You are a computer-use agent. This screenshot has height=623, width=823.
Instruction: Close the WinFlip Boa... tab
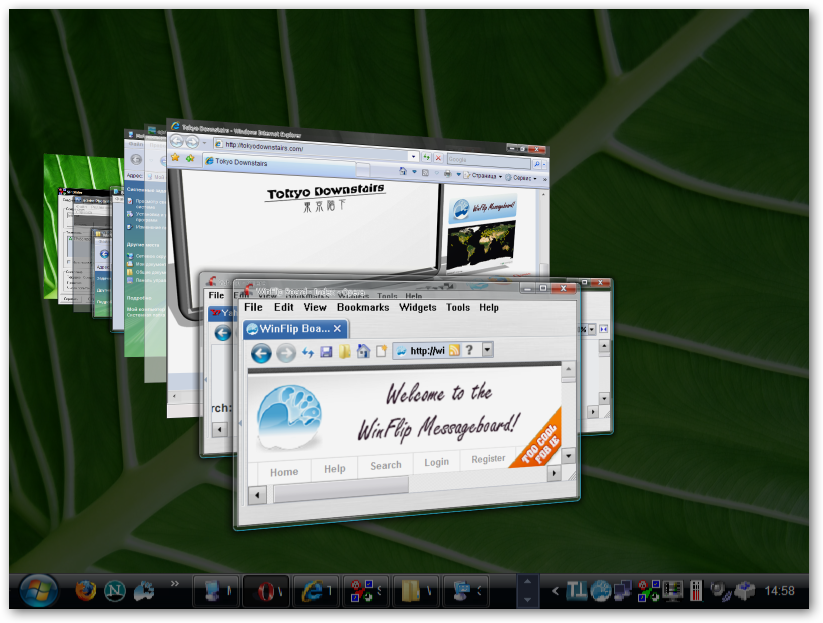click(x=337, y=329)
